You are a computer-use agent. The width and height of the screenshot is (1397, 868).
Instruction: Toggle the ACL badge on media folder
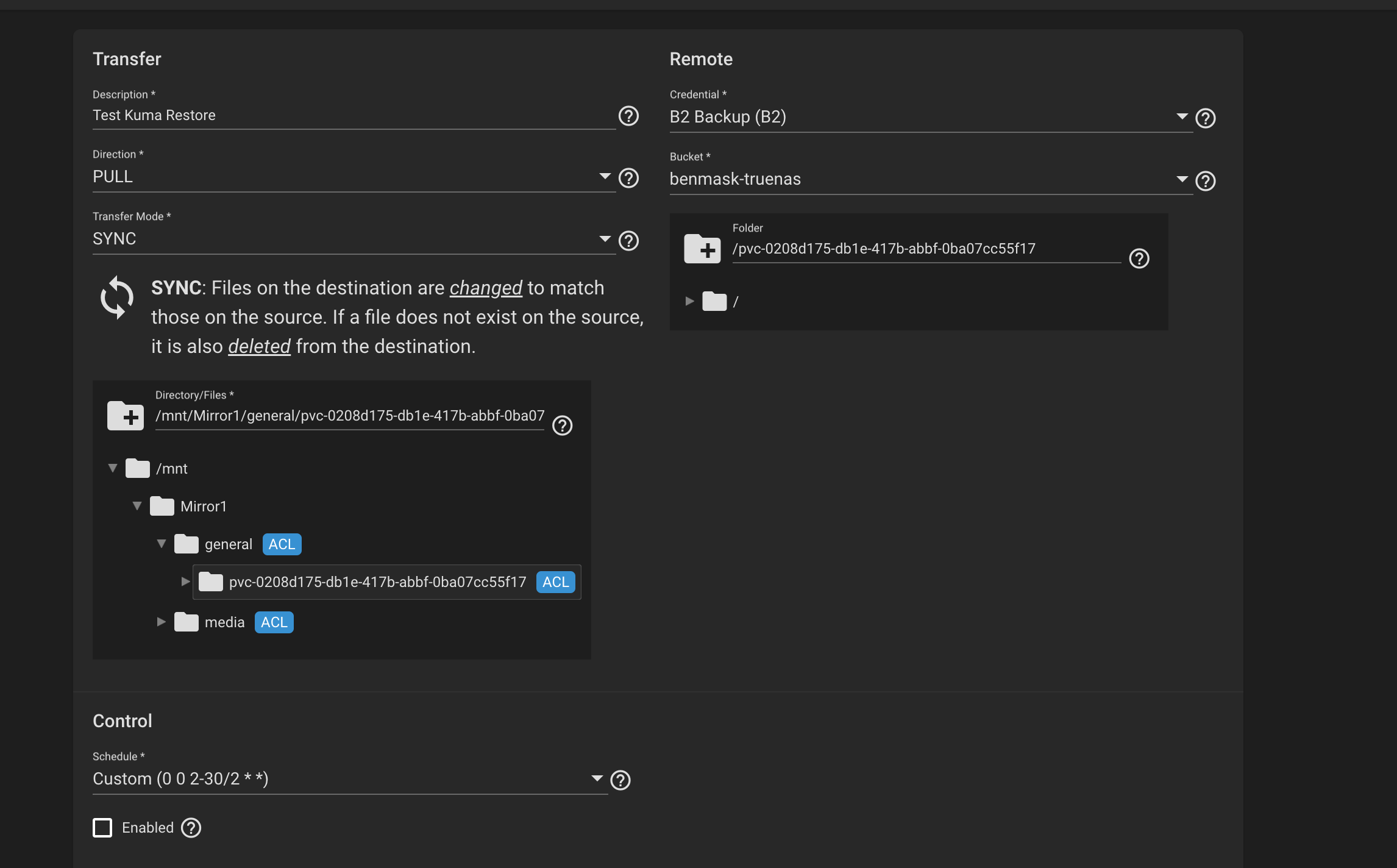pos(274,622)
